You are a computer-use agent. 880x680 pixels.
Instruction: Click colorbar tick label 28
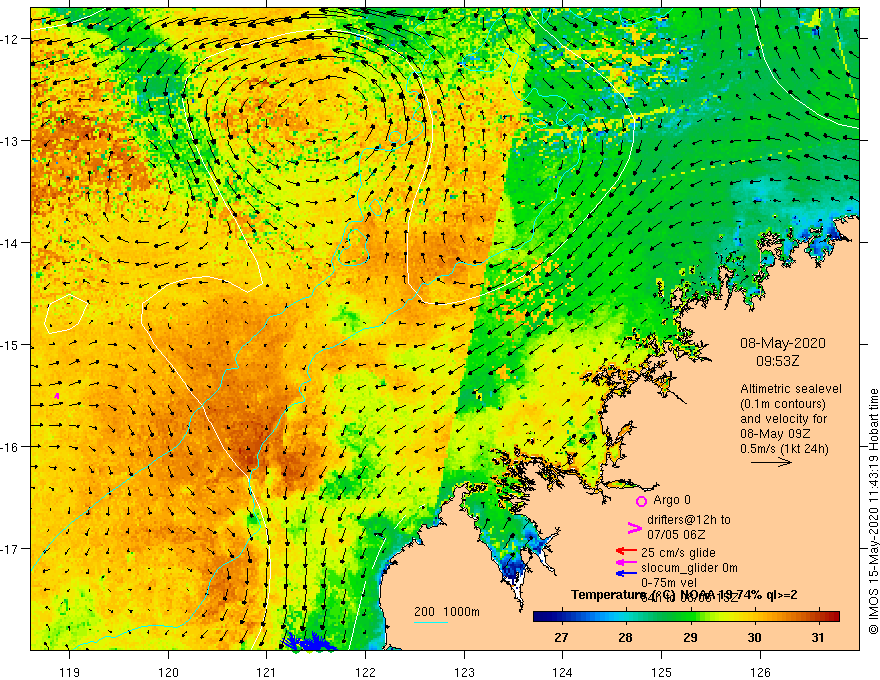coord(625,637)
